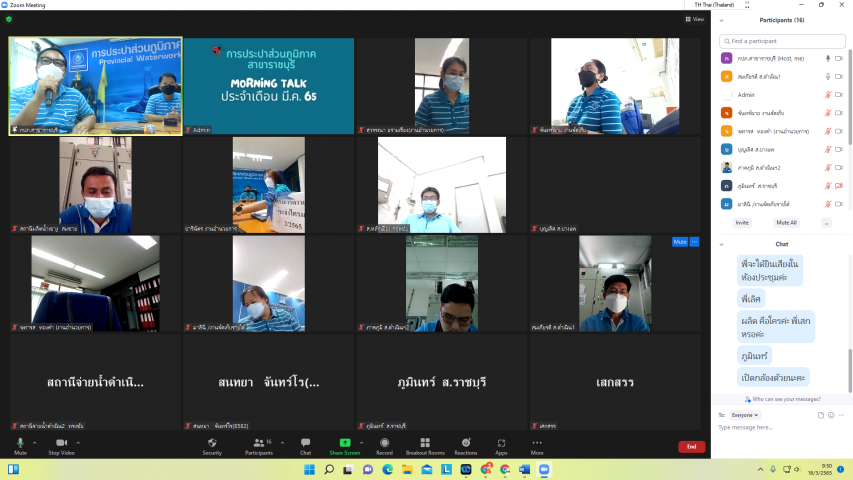853x480 pixels.
Task: Open the View layout menu
Action: [x=695, y=19]
